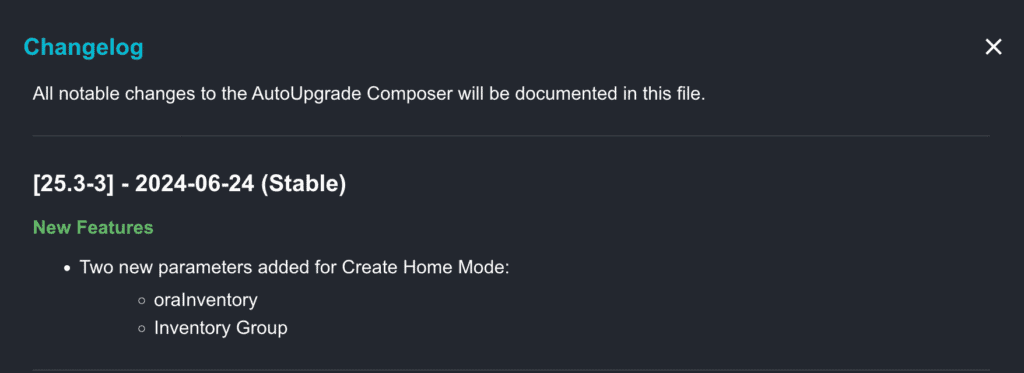Select the words AutoUpgrade Composer
Viewport: 1024px width, 373px height.
coord(353,93)
